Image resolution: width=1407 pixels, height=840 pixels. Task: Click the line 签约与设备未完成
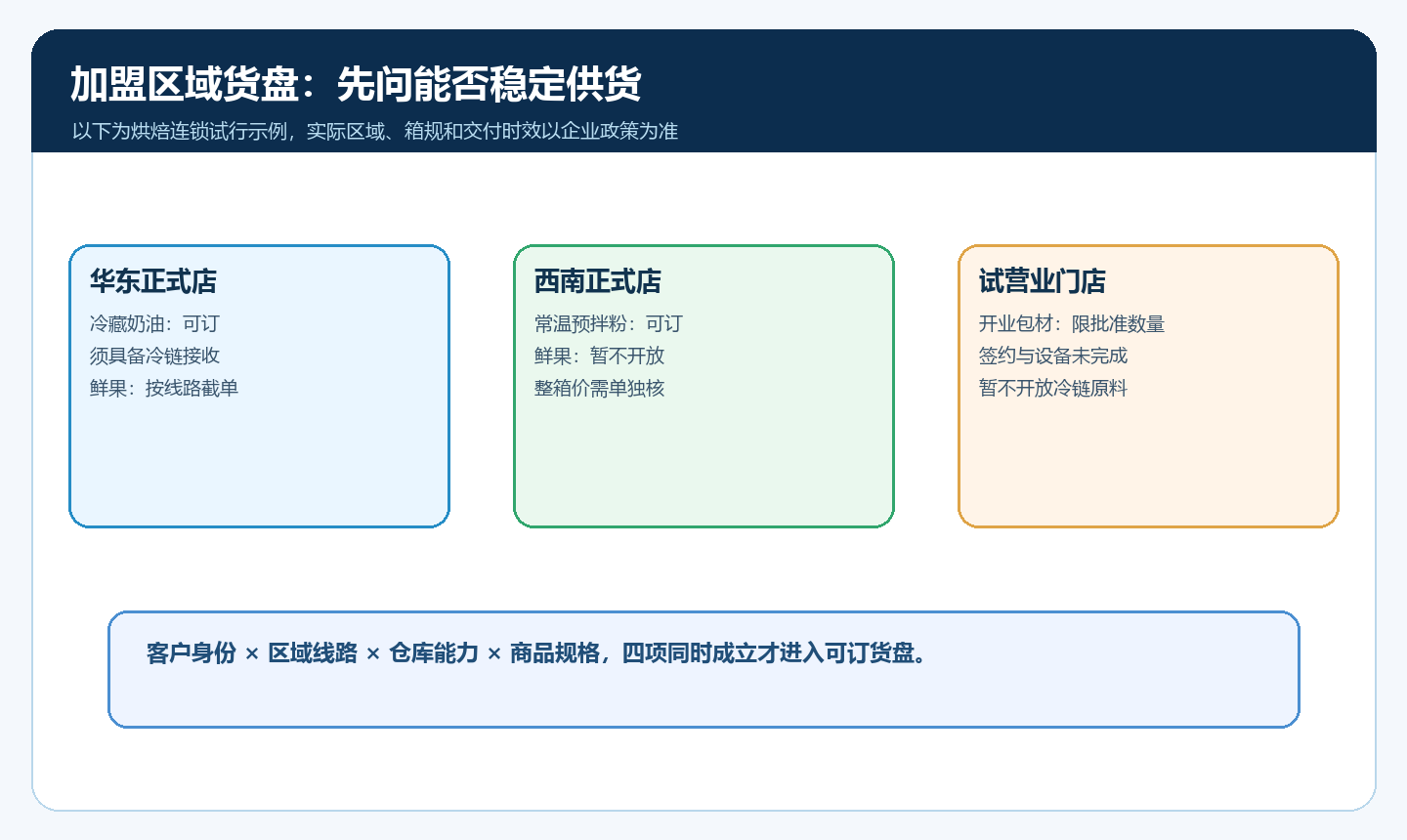[x=1053, y=356]
